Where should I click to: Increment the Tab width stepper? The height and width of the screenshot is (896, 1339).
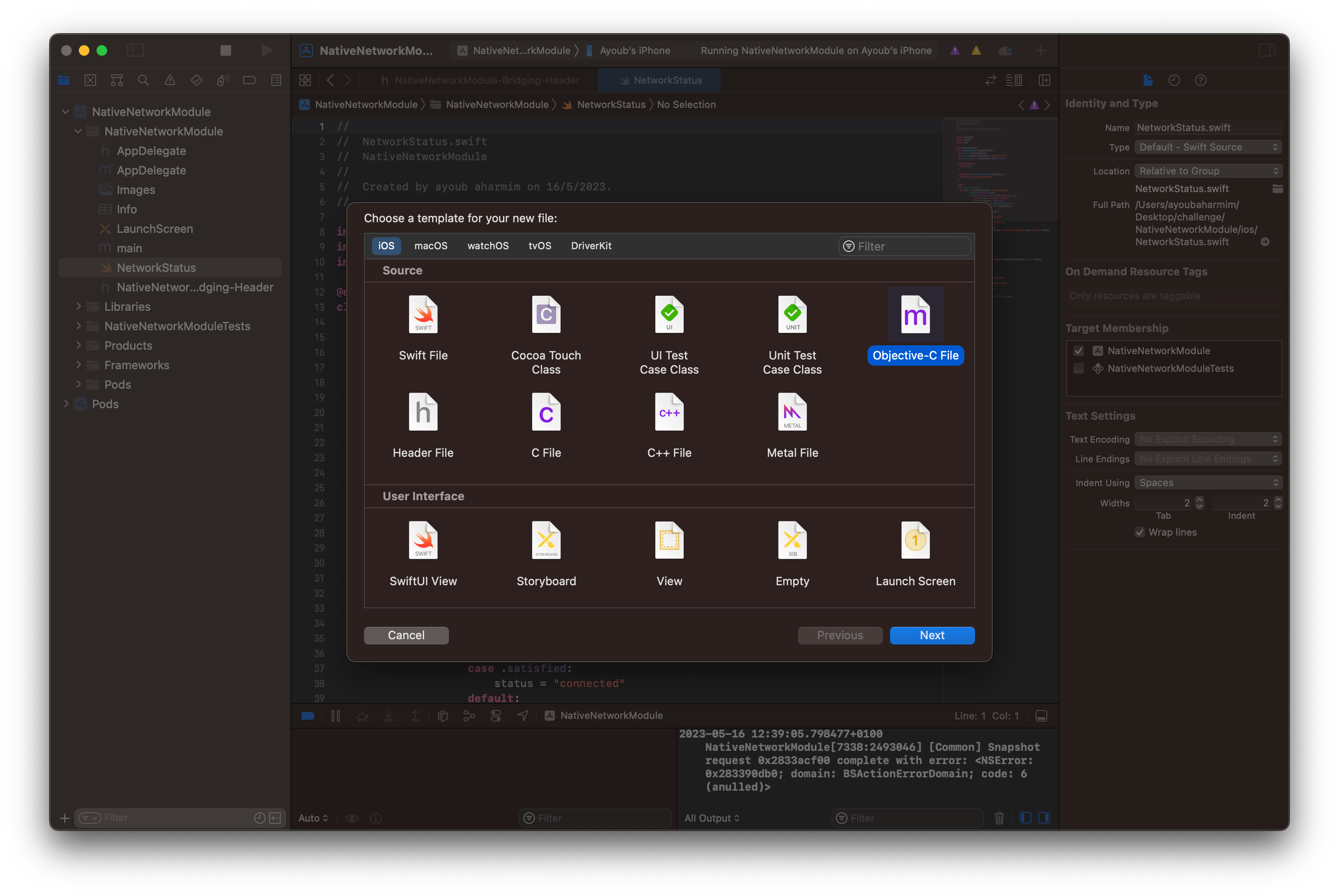click(x=1199, y=499)
